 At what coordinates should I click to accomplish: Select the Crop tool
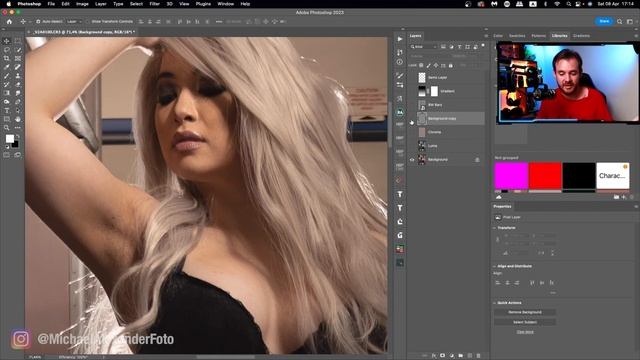pos(7,58)
